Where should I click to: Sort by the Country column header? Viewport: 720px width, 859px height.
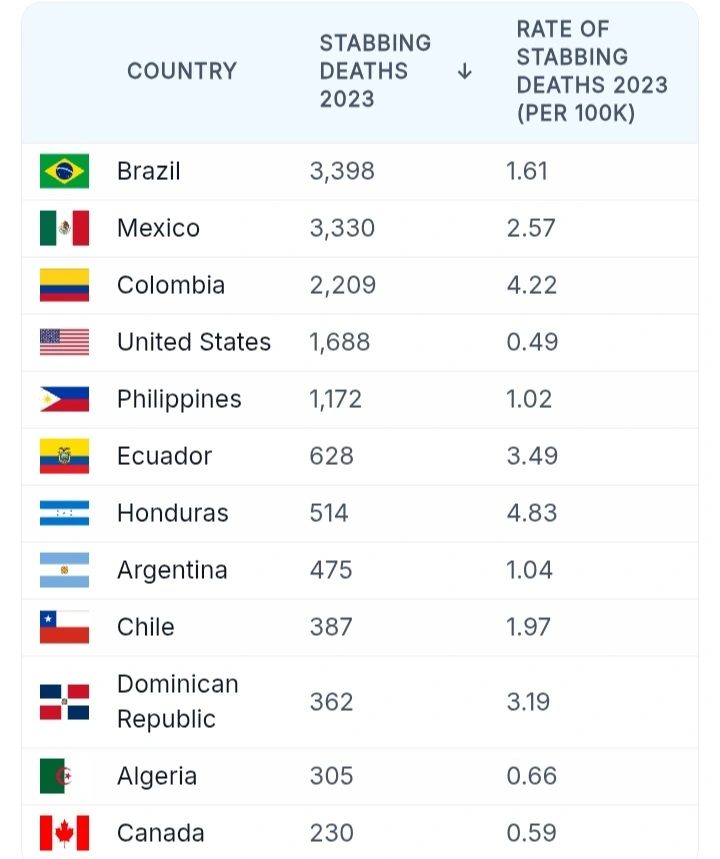182,71
